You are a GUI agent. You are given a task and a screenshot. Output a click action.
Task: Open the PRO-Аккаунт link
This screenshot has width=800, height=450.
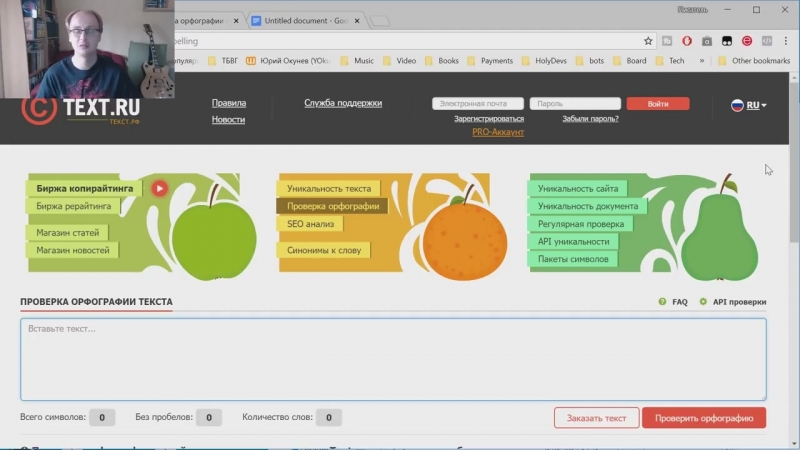497,132
